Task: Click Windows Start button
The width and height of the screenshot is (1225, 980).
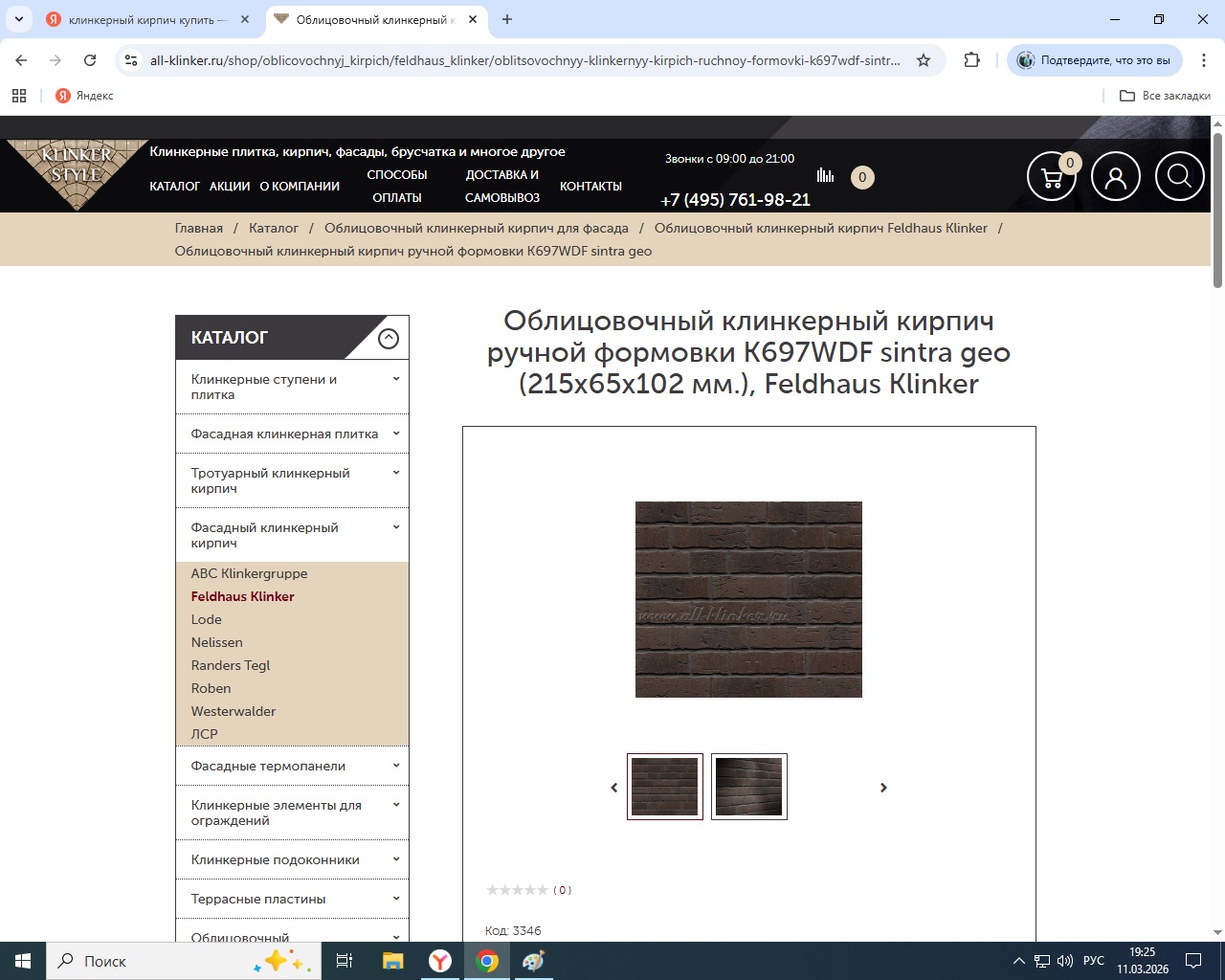Action: (23, 961)
